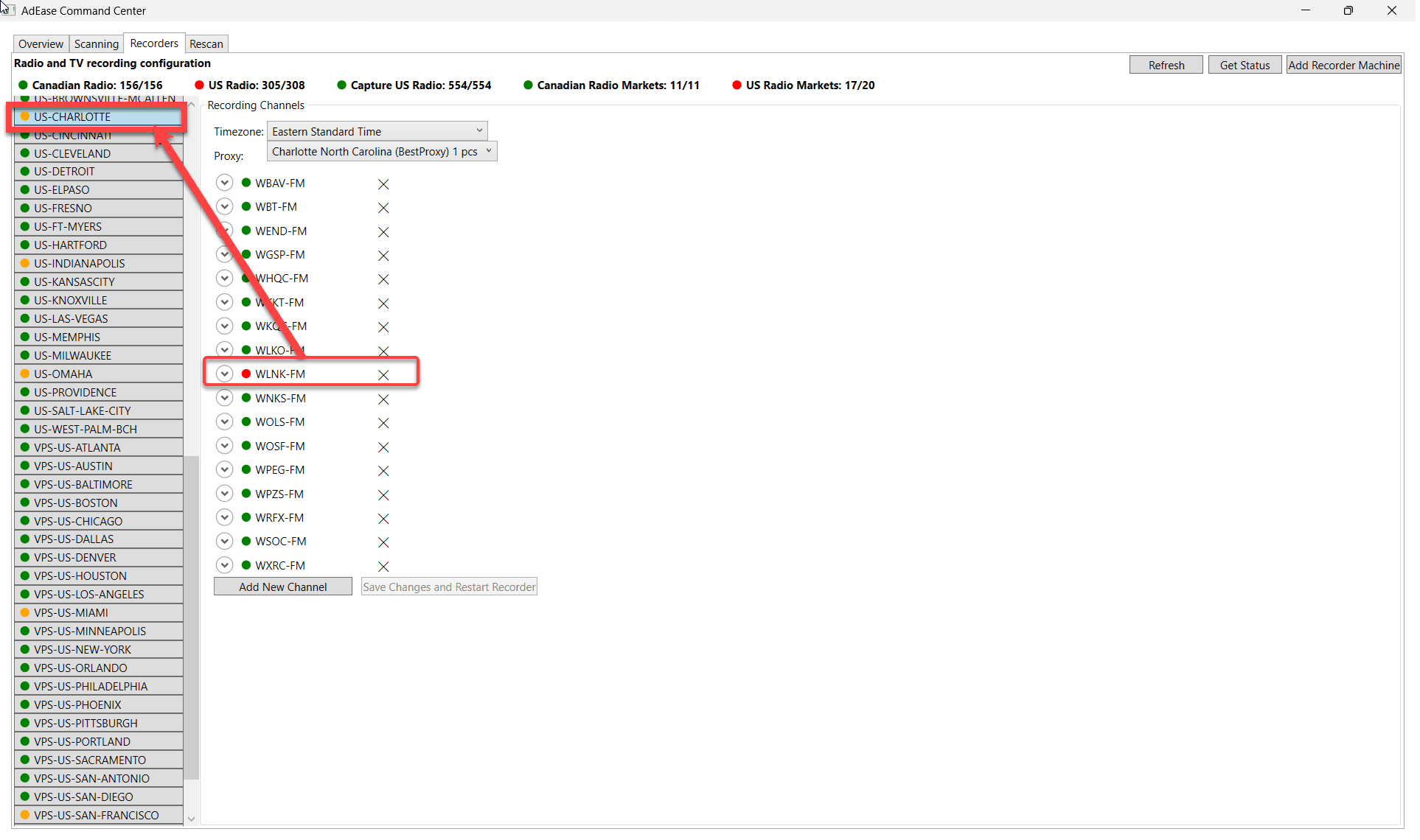Select VPS-US-CHICAGO recorder machine
The height and width of the screenshot is (840, 1420).
[99, 521]
